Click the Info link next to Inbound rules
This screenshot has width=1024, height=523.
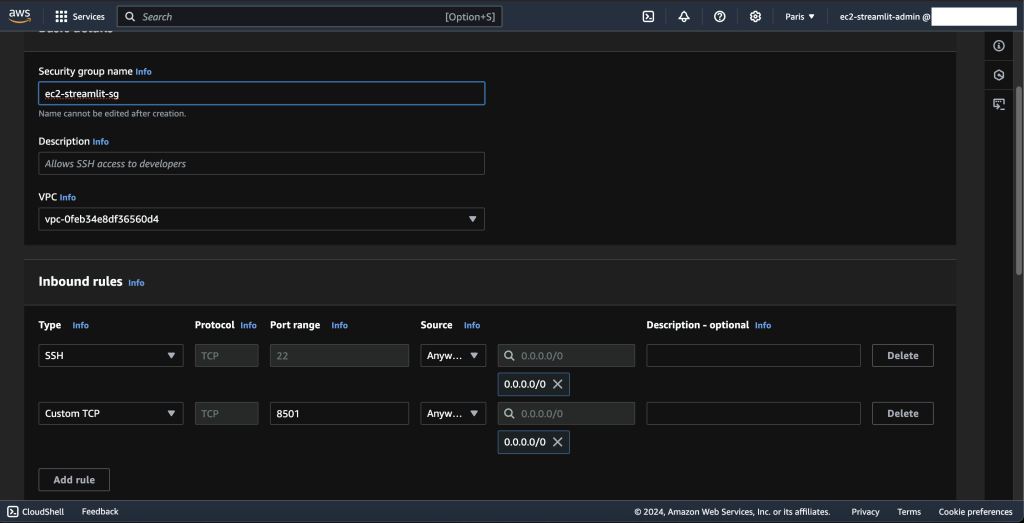[136, 283]
